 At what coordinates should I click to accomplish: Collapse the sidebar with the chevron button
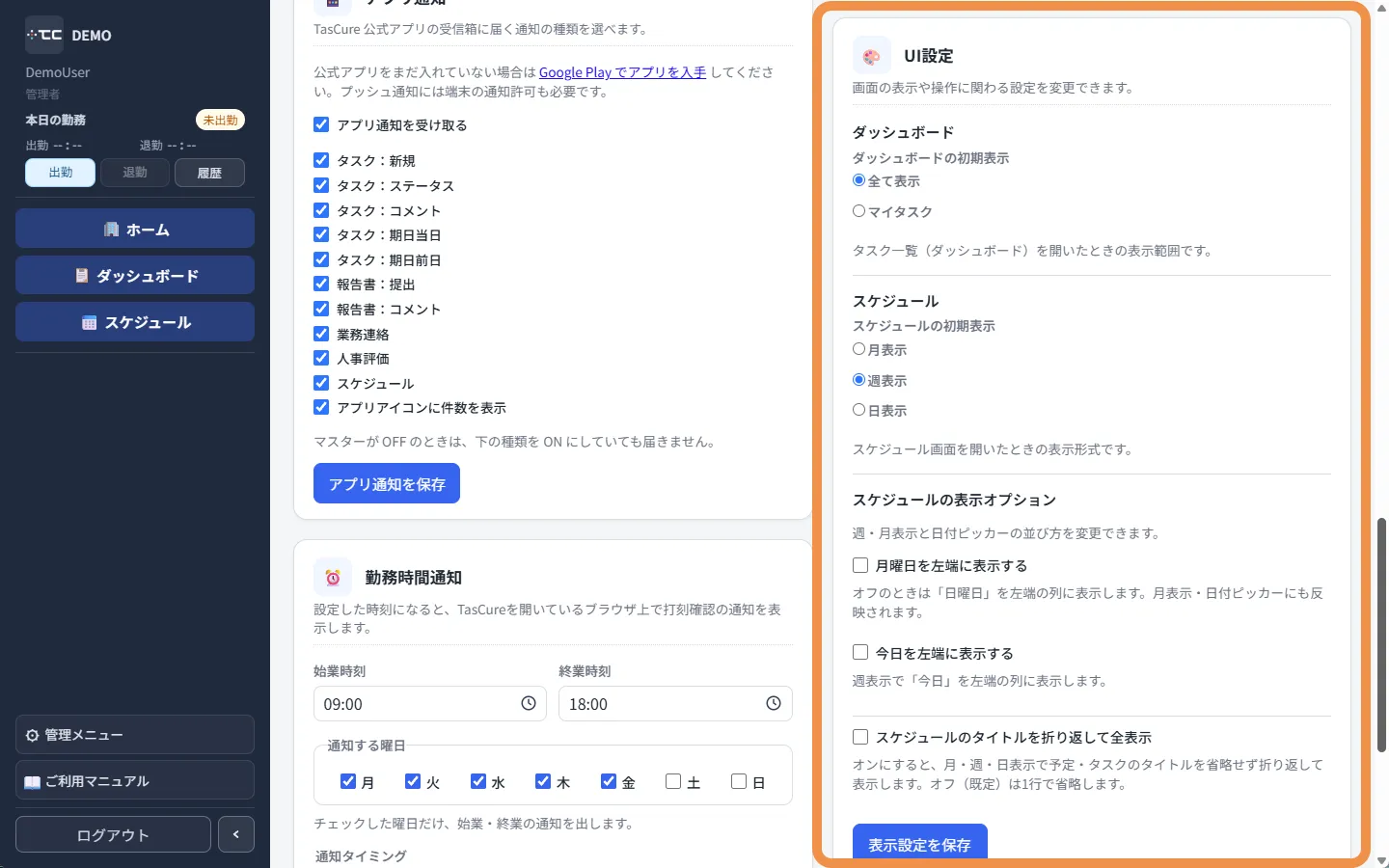236,834
